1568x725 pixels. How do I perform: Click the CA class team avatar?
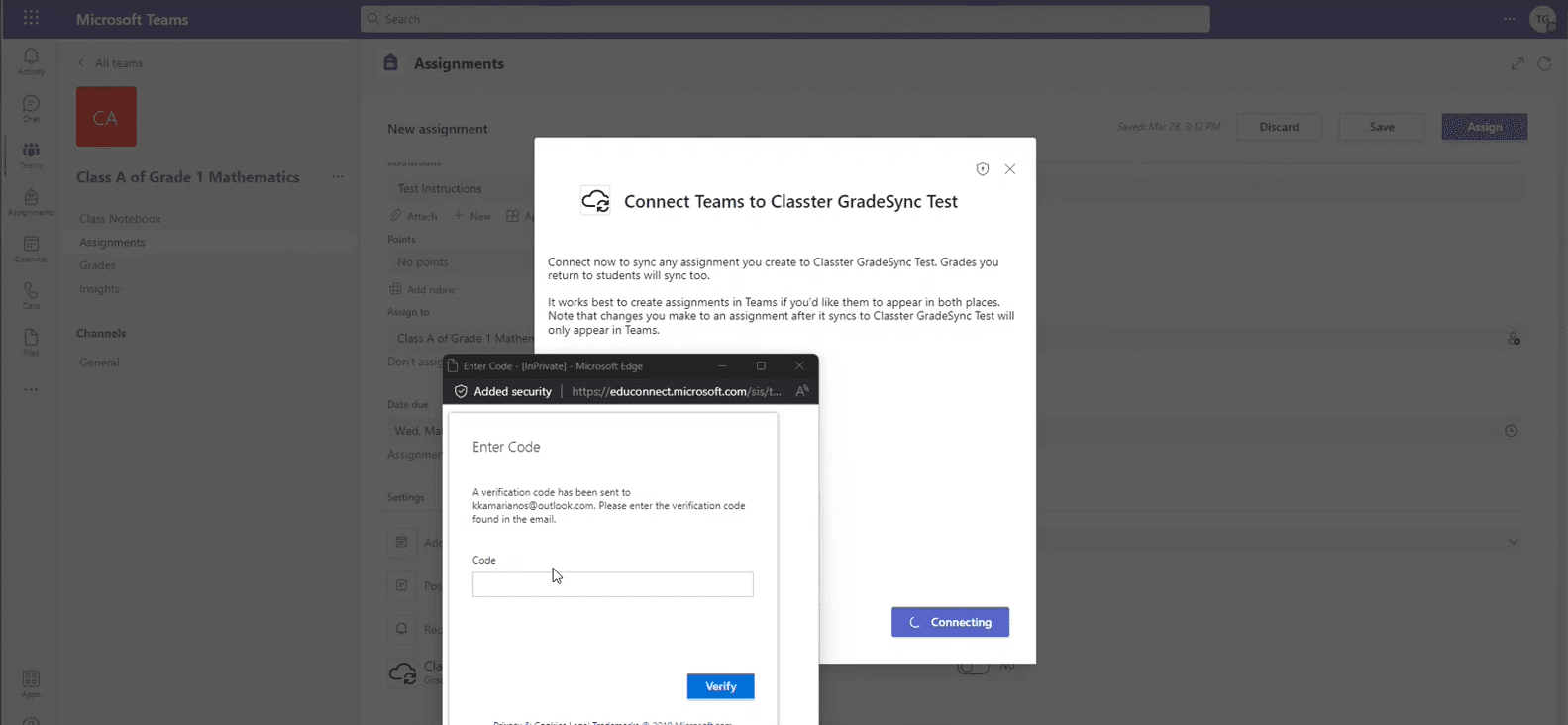[x=106, y=117]
